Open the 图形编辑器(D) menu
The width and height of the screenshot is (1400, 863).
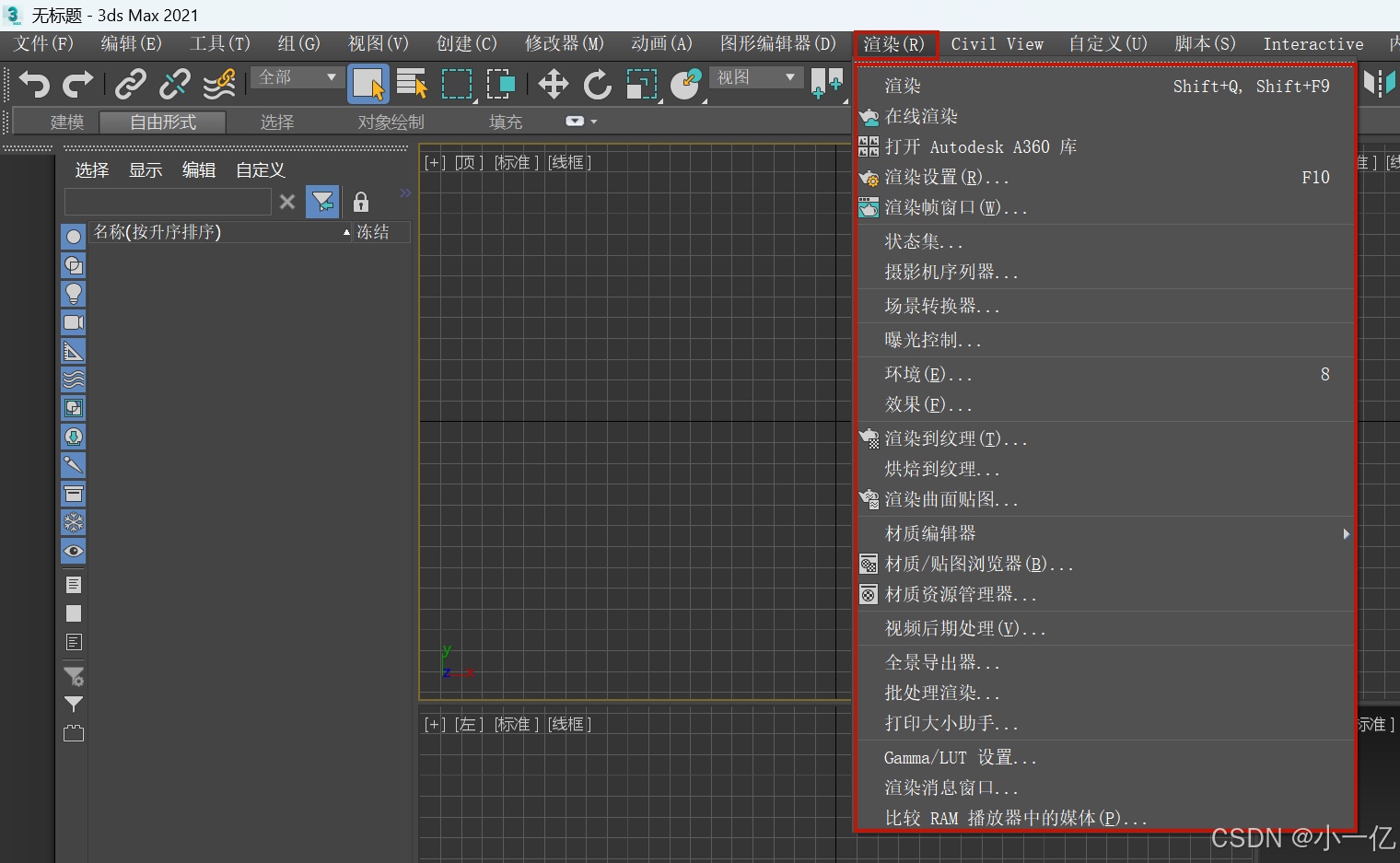pyautogui.click(x=777, y=43)
